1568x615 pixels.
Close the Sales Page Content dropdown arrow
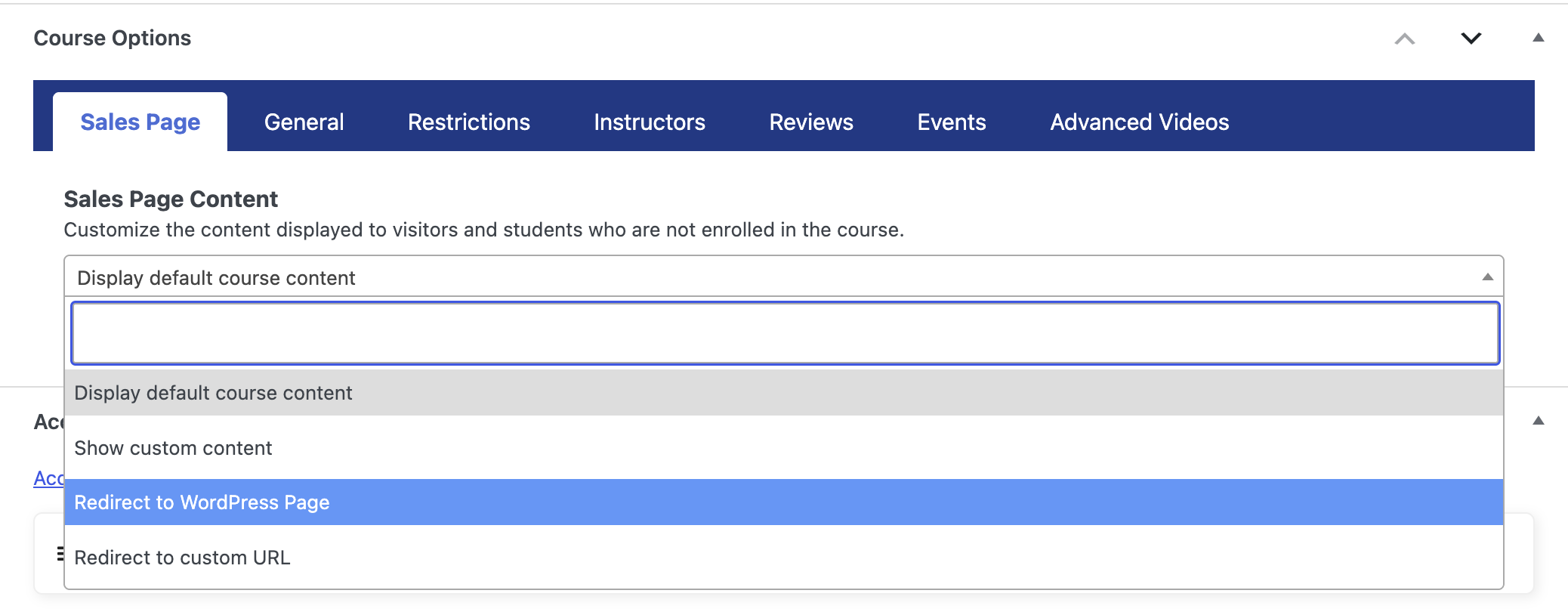click(1487, 277)
